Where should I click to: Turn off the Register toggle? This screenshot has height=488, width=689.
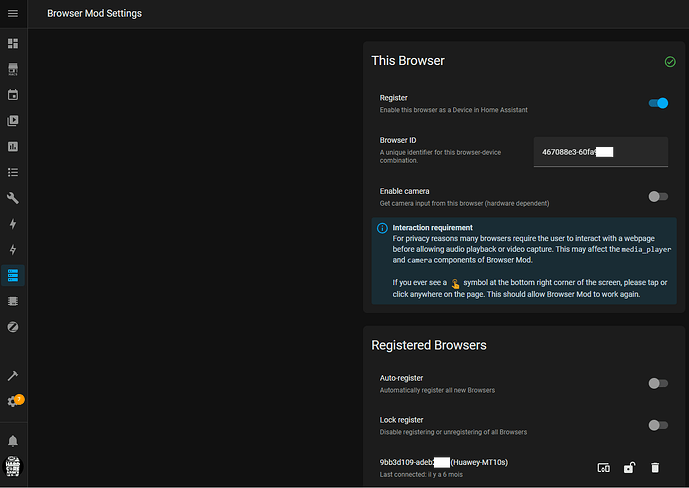658,103
